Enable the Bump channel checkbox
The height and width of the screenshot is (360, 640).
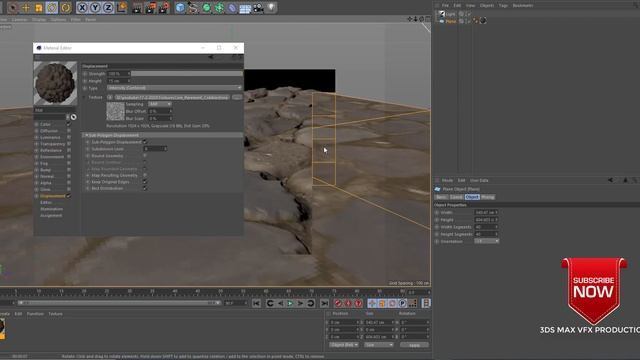(x=69, y=170)
